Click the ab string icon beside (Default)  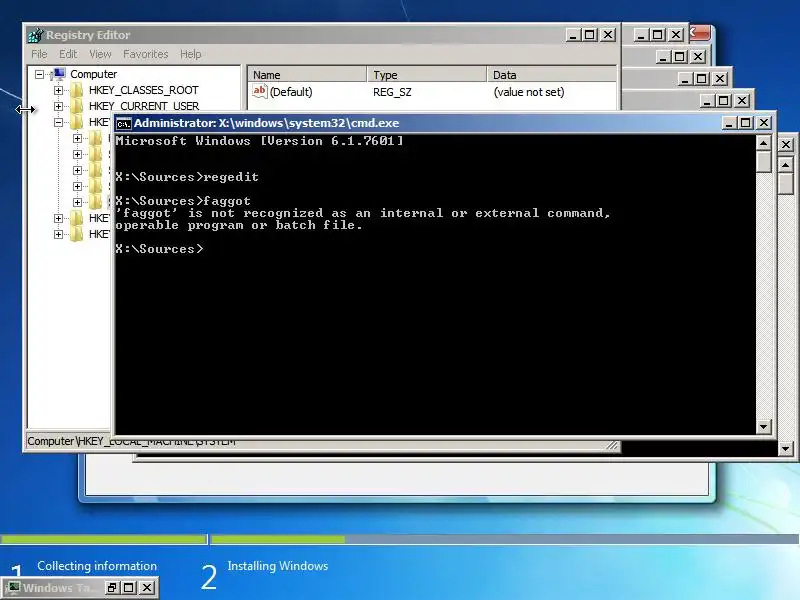(x=260, y=92)
